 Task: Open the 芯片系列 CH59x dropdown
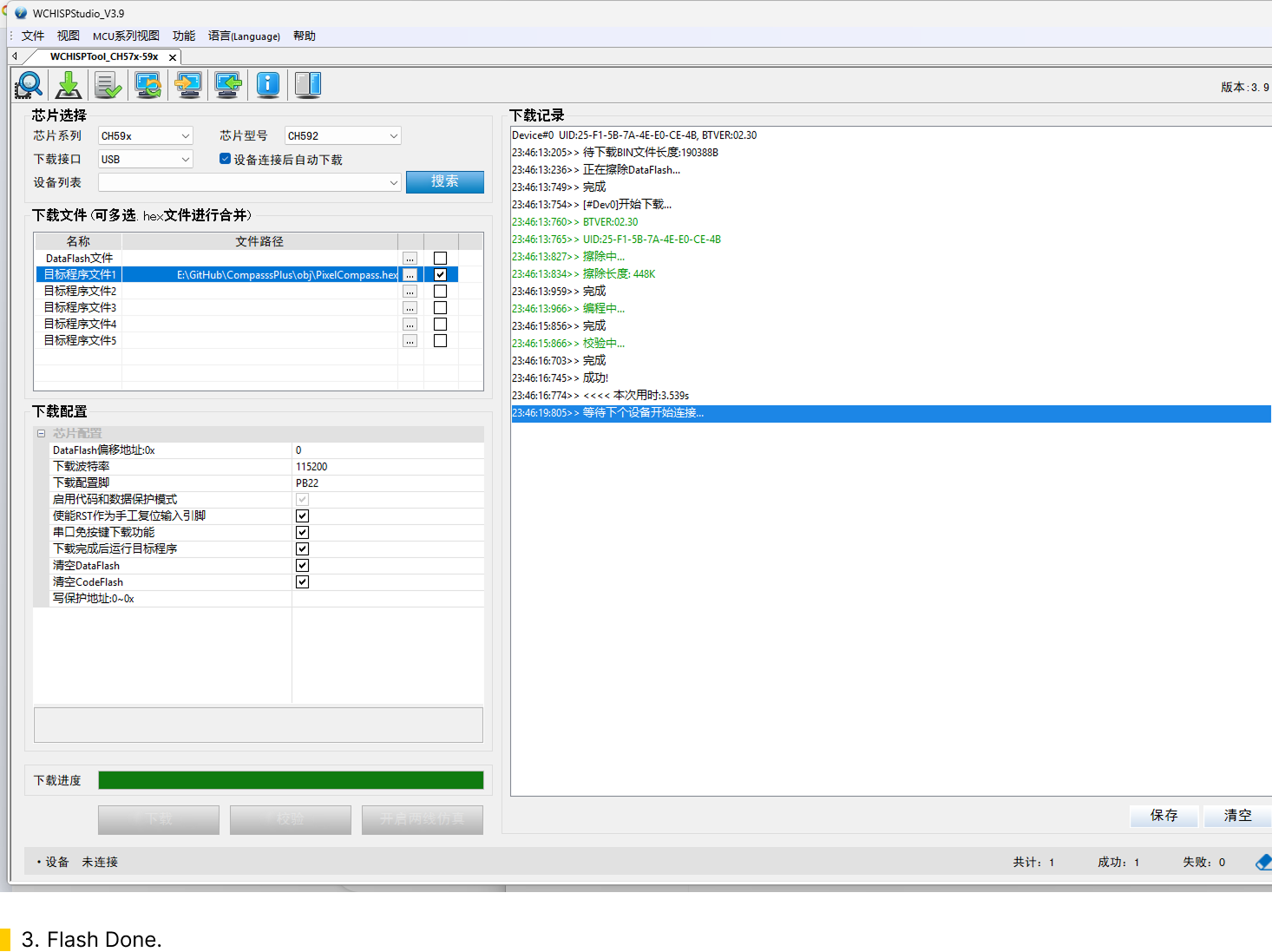tap(145, 136)
